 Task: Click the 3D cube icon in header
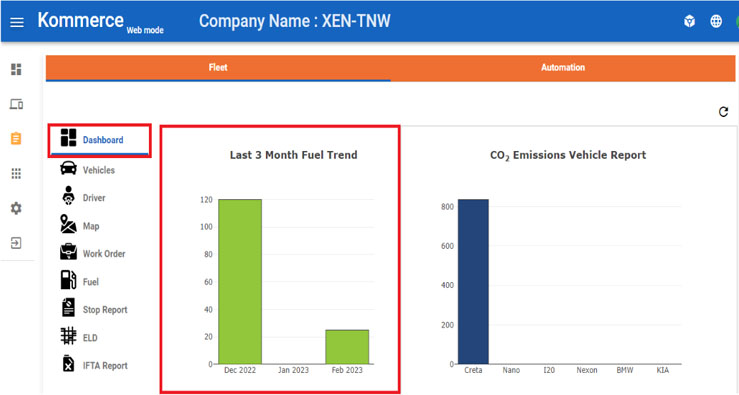click(x=690, y=21)
